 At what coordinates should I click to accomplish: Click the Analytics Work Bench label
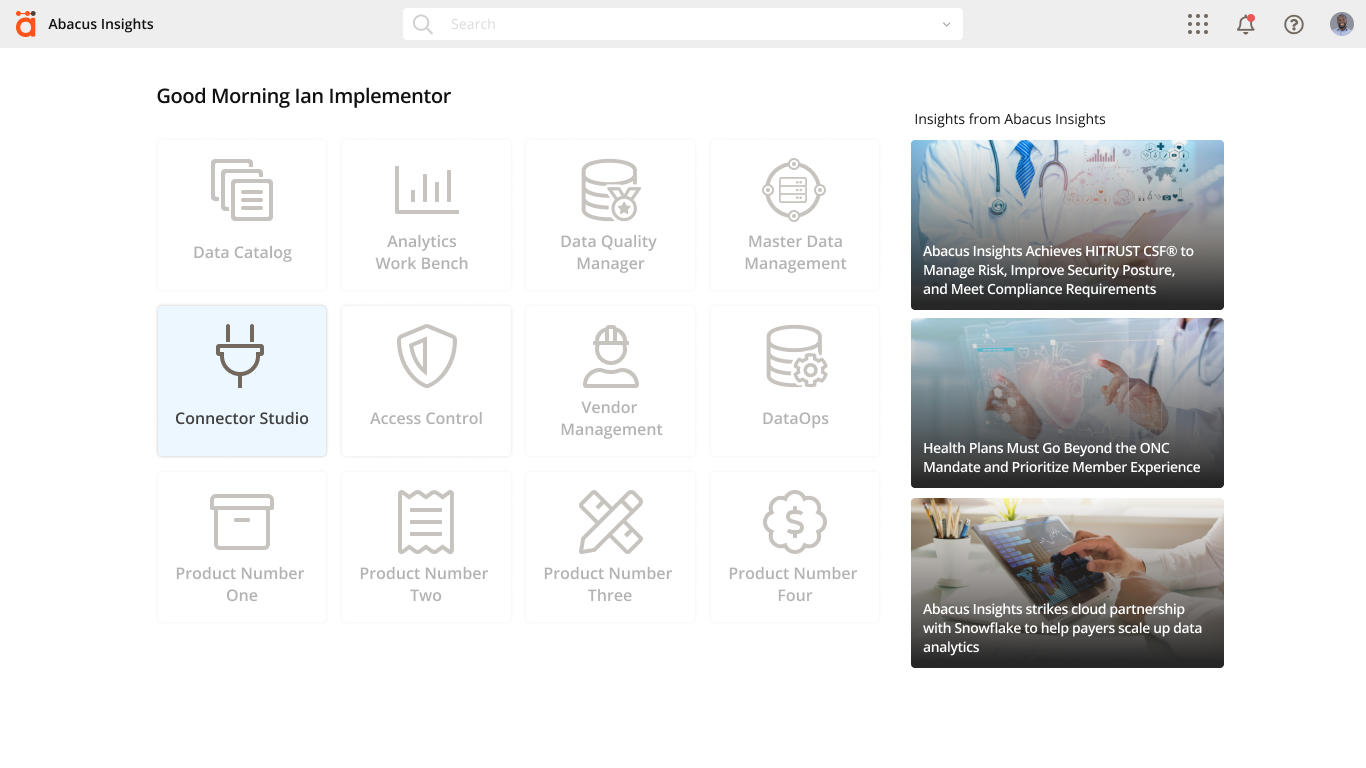[x=422, y=252]
